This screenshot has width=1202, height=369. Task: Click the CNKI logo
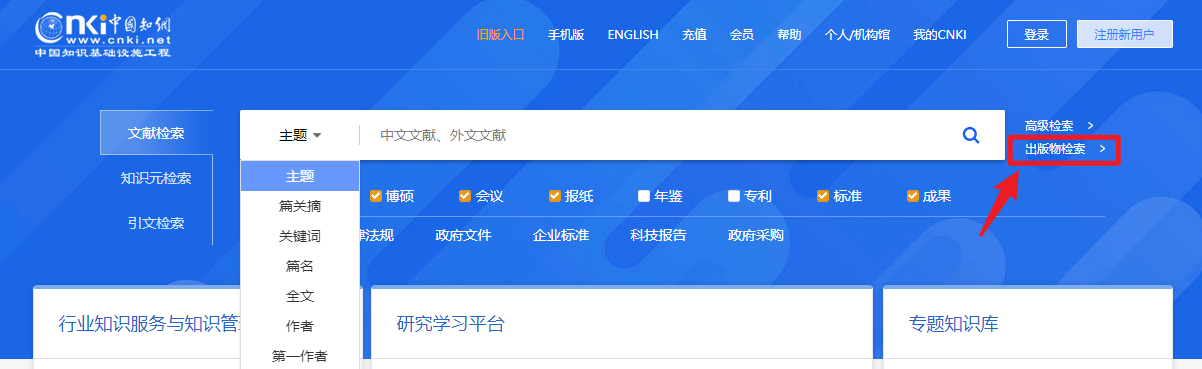(x=103, y=34)
